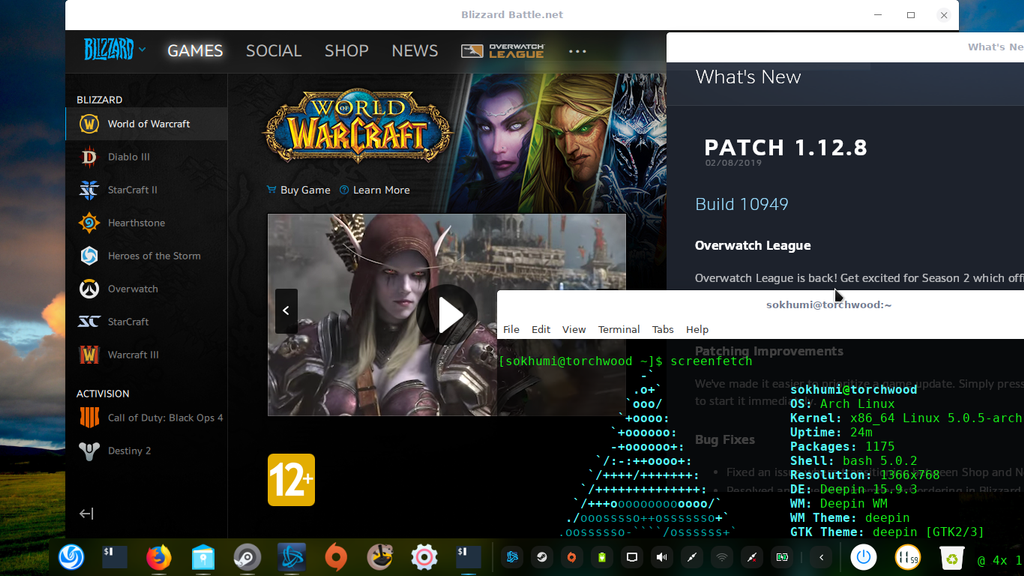Select the StarCraft icon in the sidebar
This screenshot has height=576, width=1024.
[x=89, y=322]
